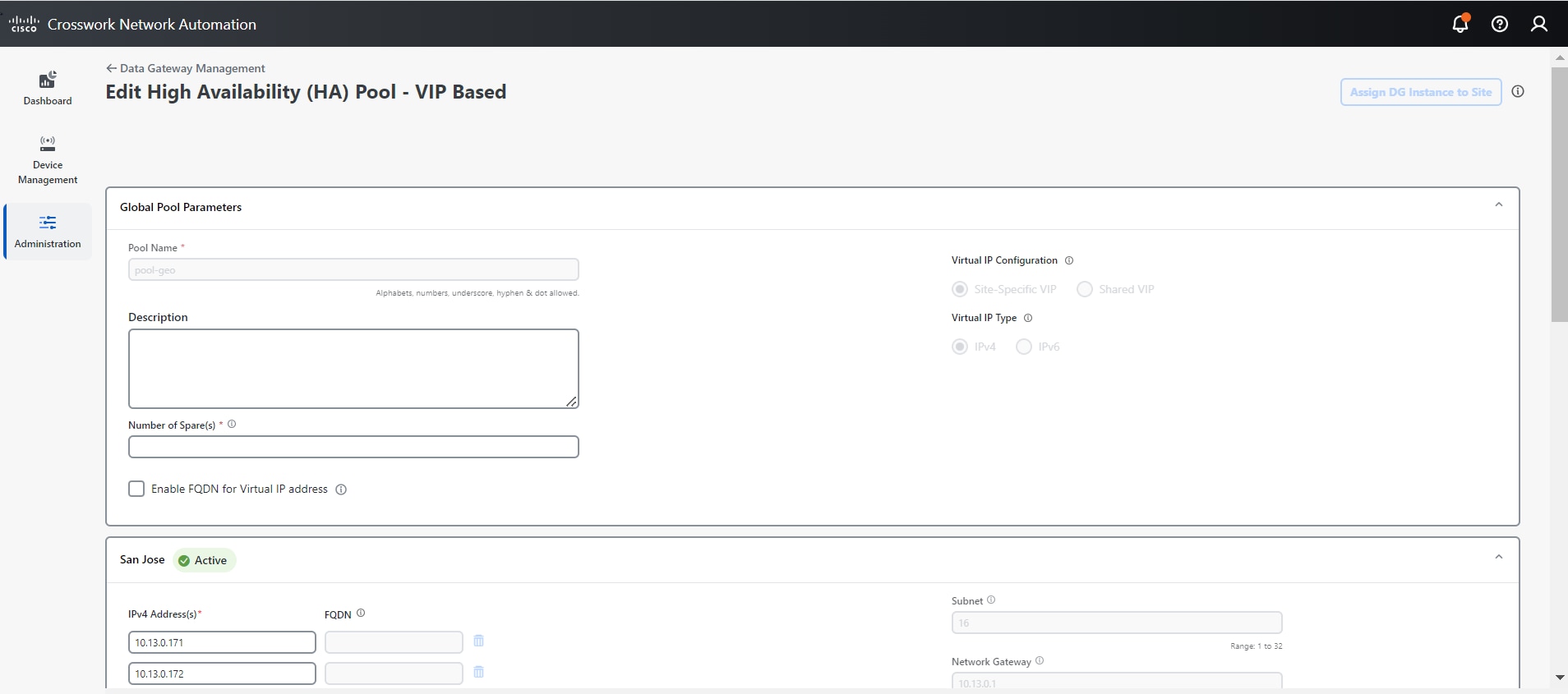Click the Network Gateway input field

(x=1117, y=682)
